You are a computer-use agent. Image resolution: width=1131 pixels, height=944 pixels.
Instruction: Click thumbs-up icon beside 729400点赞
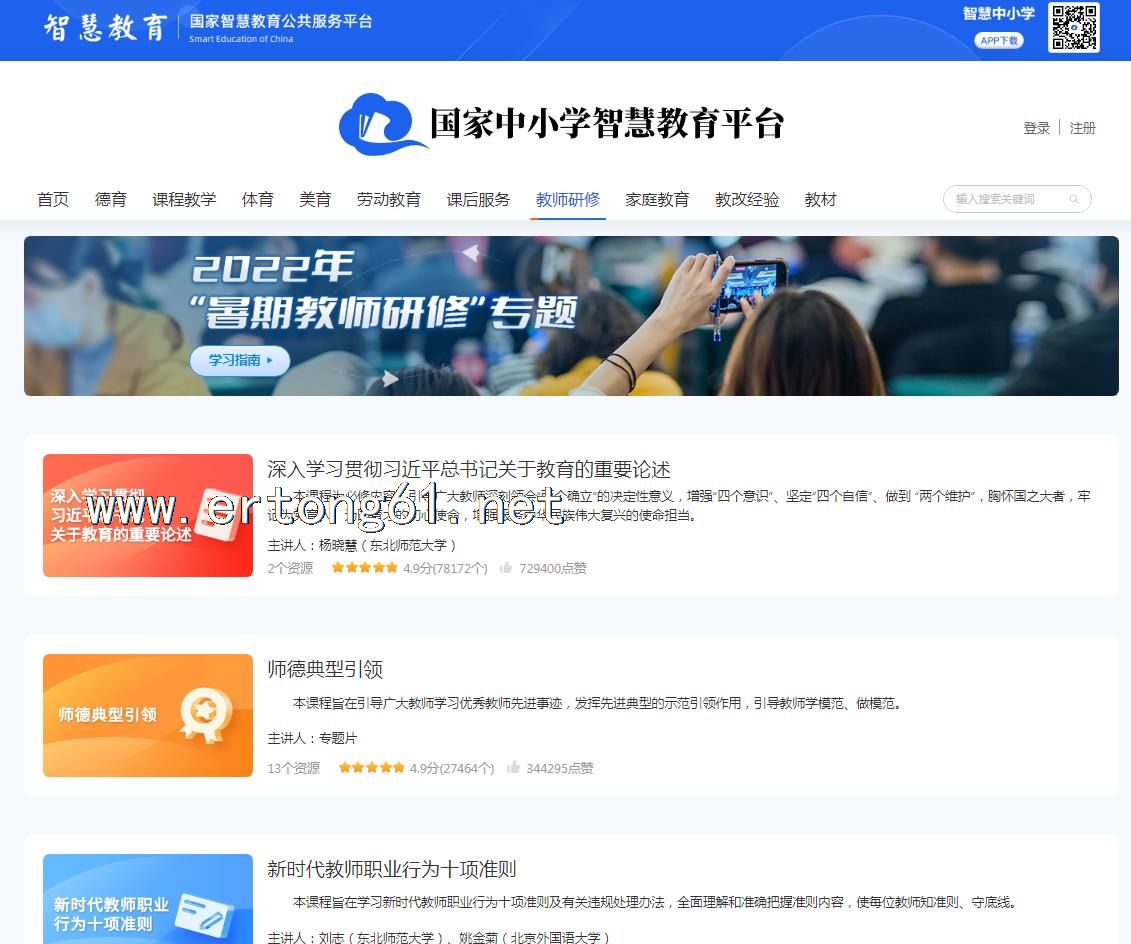point(506,568)
